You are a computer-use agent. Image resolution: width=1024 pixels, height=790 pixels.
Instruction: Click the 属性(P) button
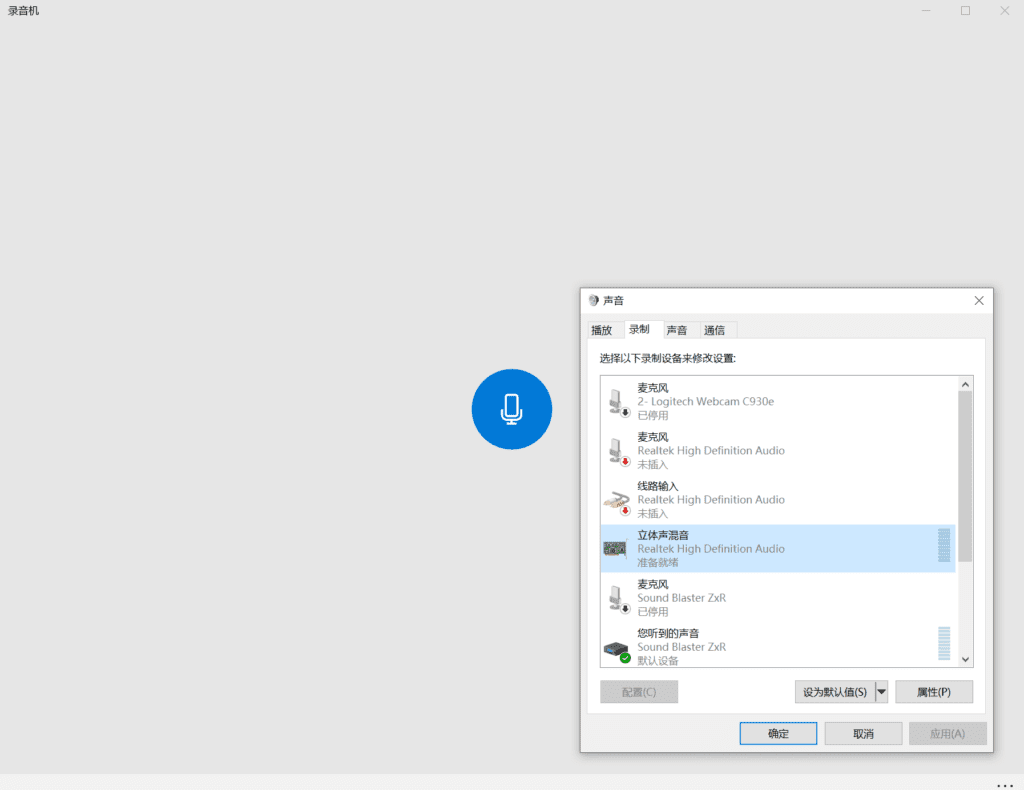pyautogui.click(x=933, y=692)
